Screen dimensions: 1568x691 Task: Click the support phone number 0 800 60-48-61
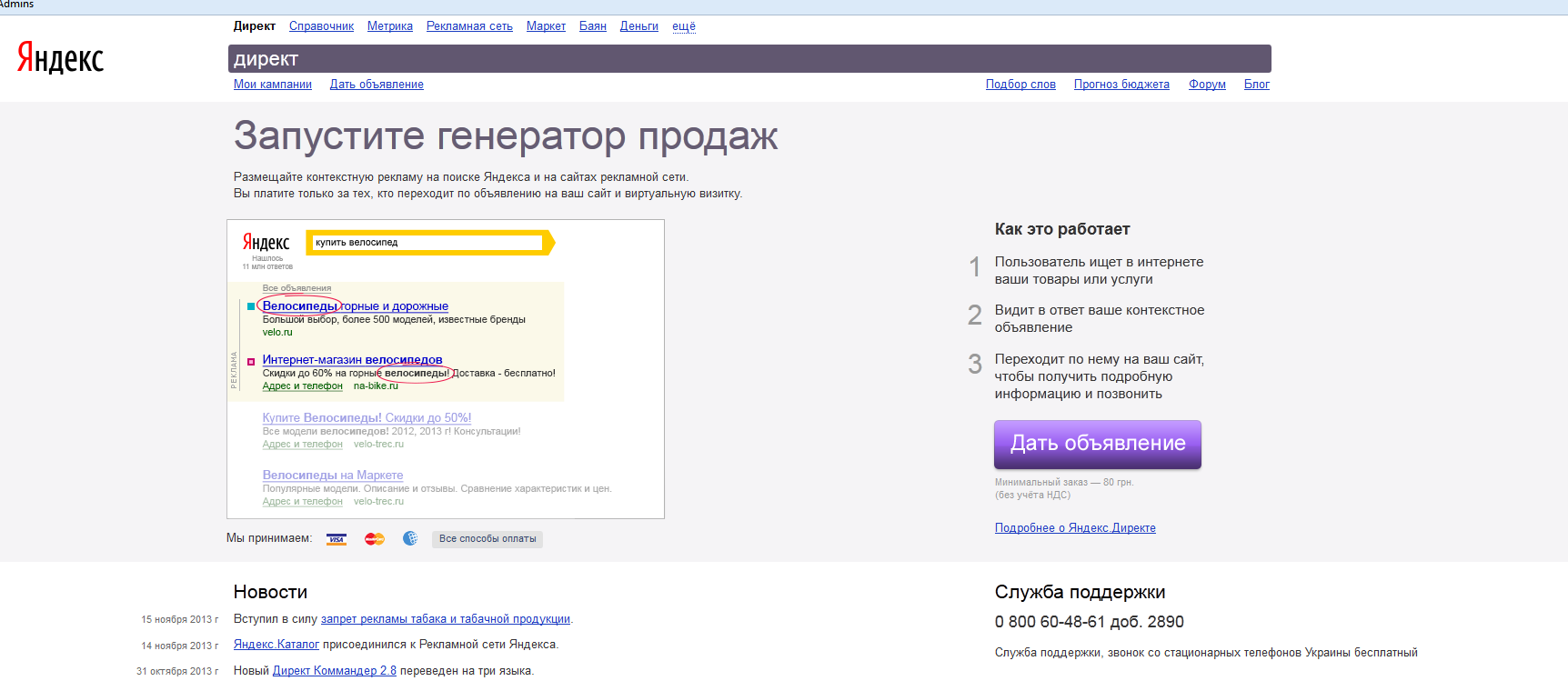(x=1090, y=622)
